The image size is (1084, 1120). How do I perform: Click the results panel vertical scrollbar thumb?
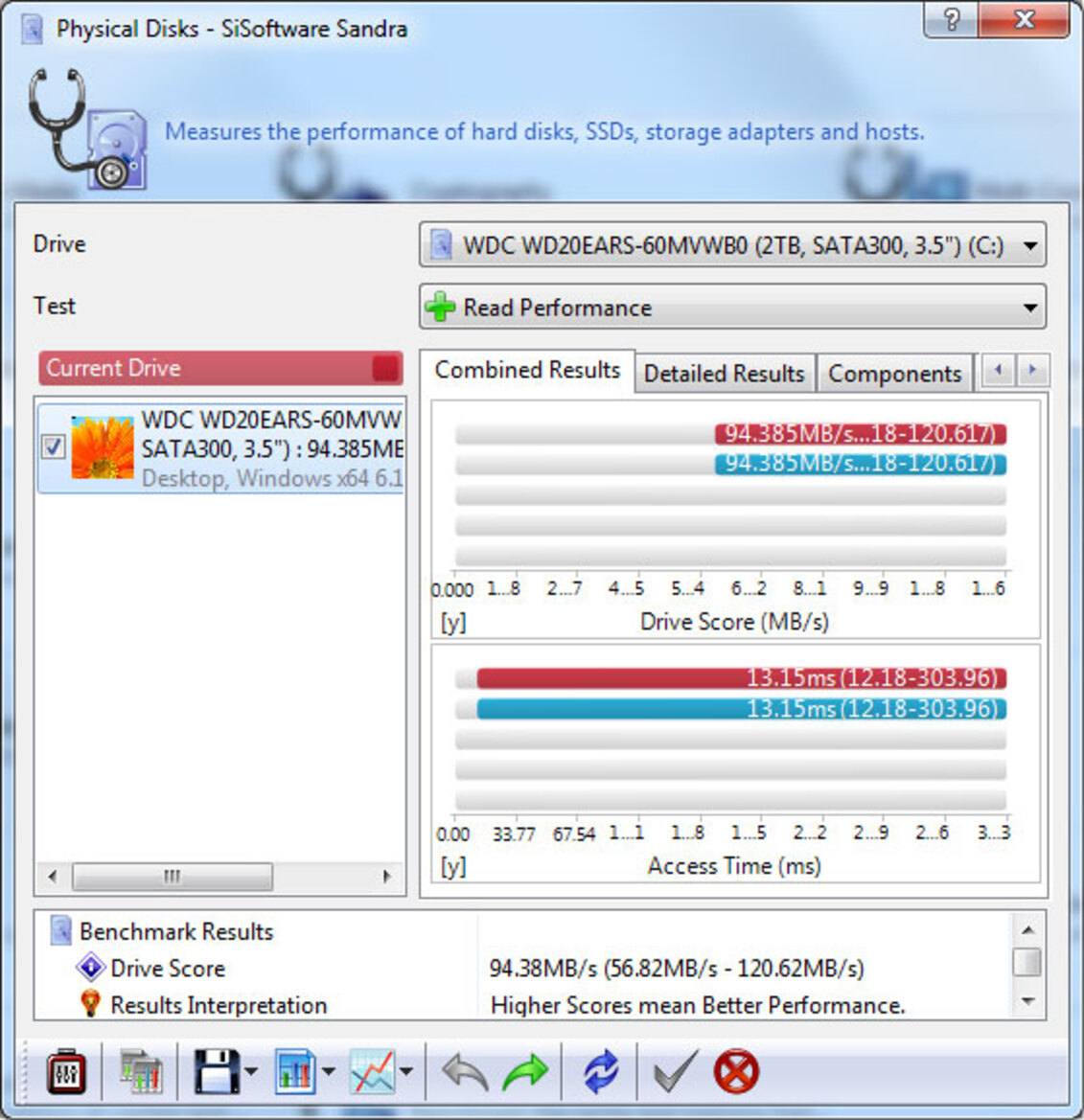pyautogui.click(x=1027, y=961)
